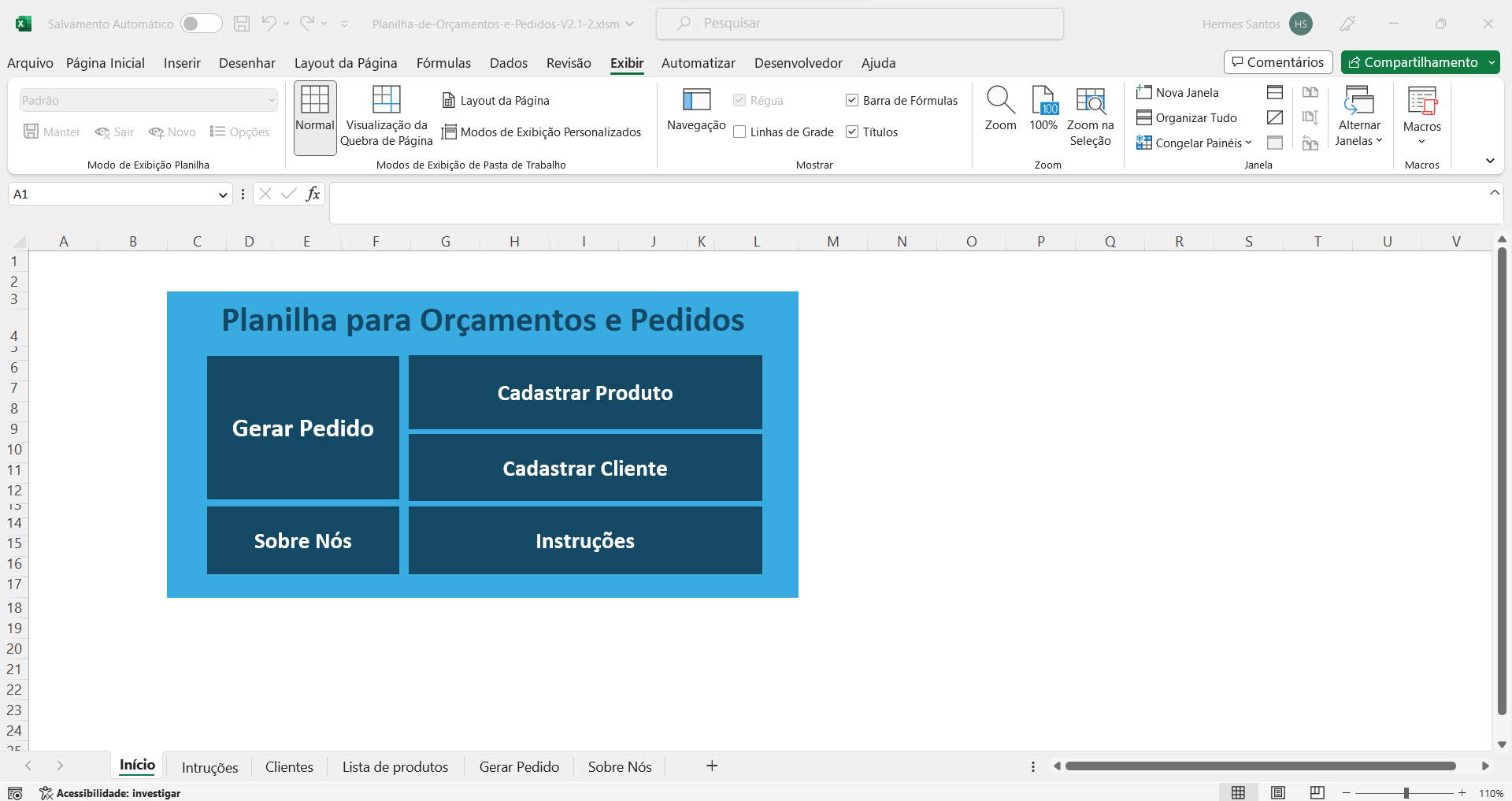Click Zoom na Seleção
1512x801 pixels.
pyautogui.click(x=1091, y=117)
